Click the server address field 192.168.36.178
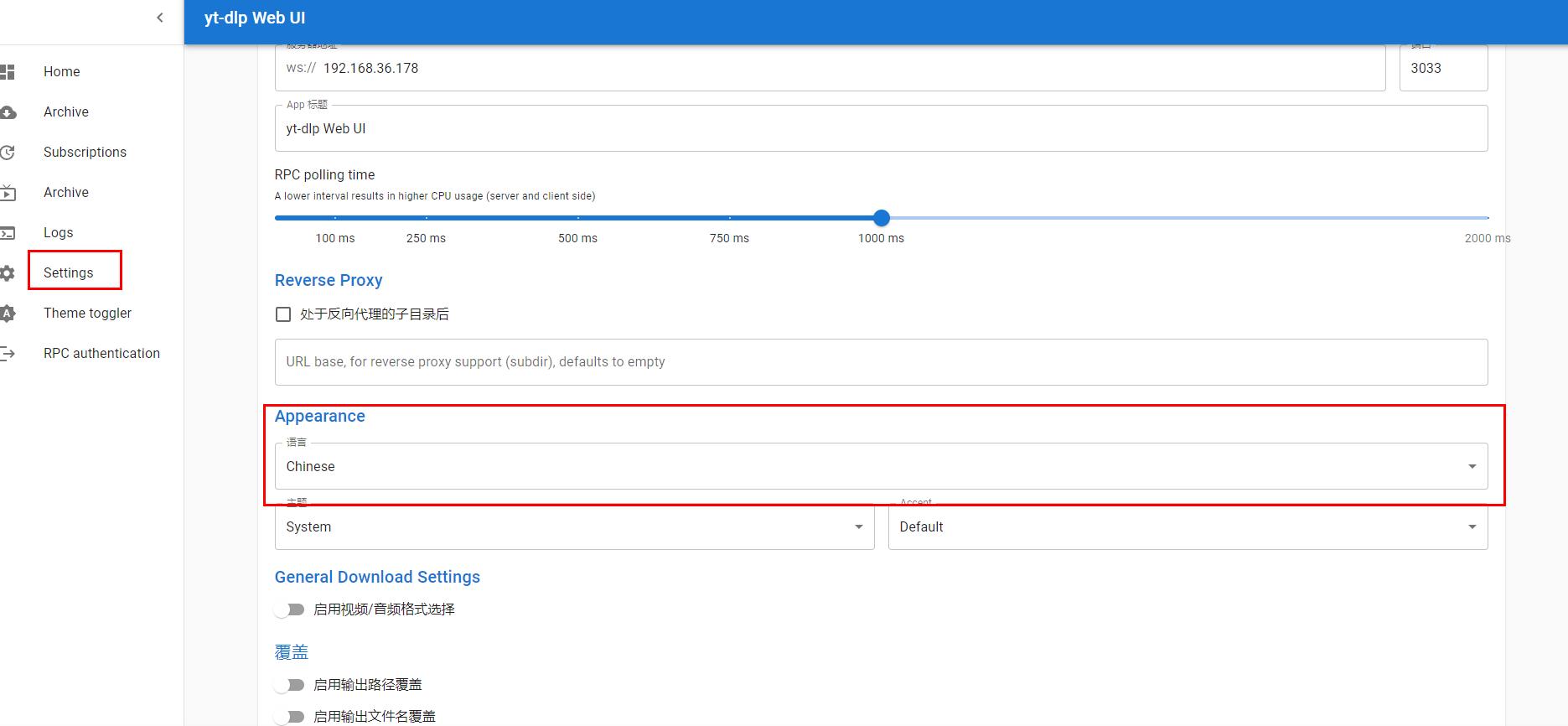This screenshot has height=726, width=1568. 830,68
